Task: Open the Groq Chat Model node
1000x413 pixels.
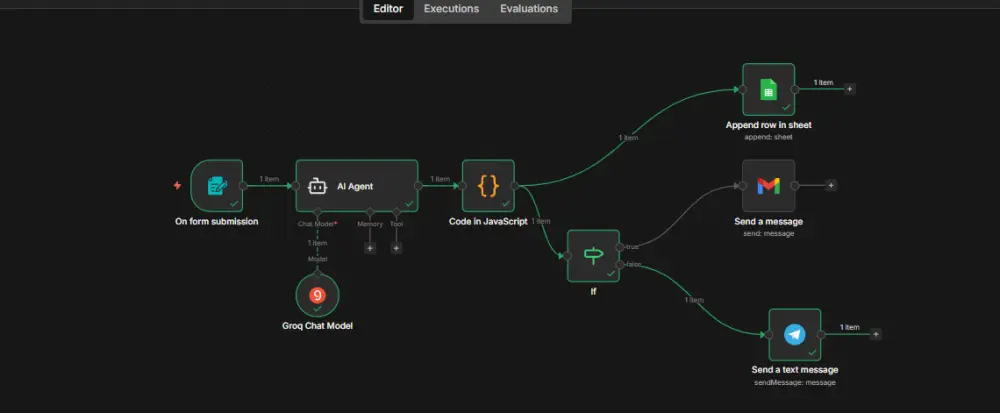Action: click(x=318, y=295)
